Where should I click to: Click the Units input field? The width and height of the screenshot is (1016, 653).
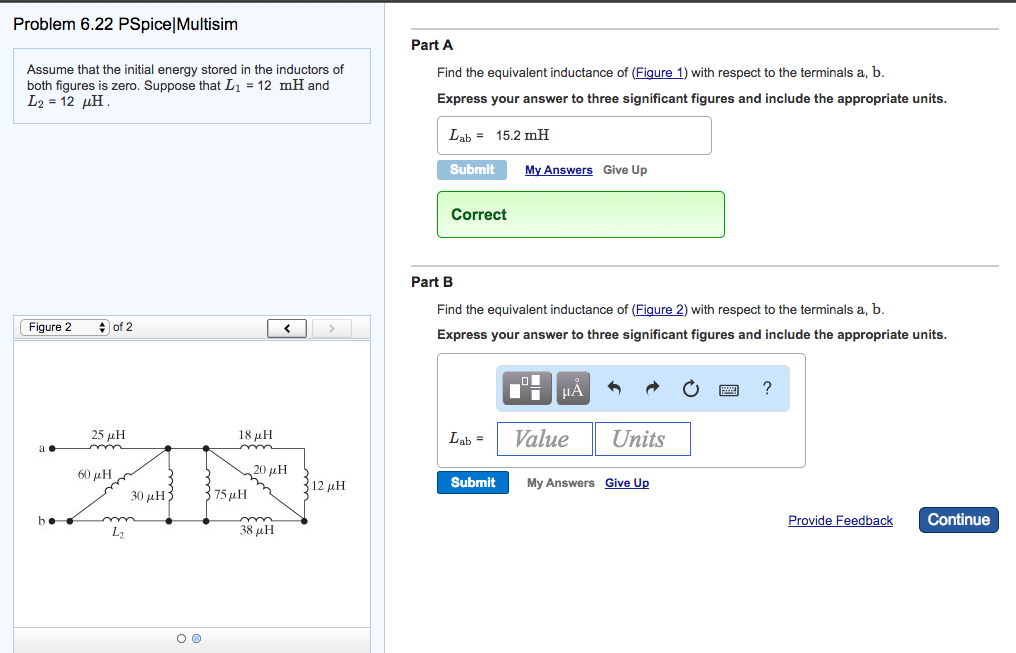click(x=642, y=438)
